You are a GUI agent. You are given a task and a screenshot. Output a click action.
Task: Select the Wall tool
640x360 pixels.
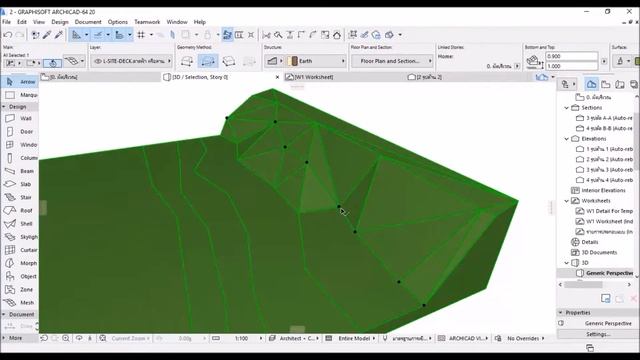coord(20,118)
